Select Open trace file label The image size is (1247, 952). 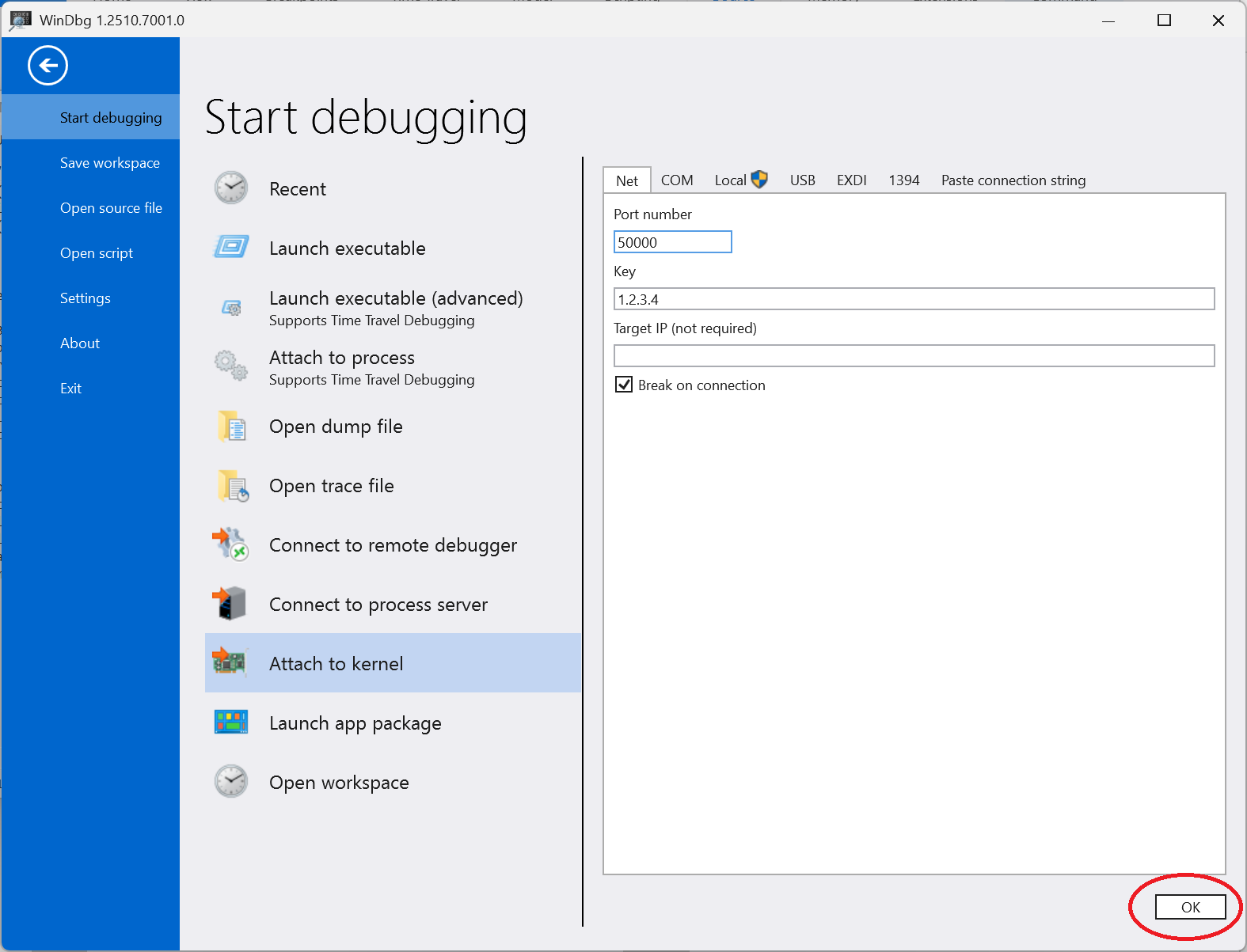[331, 486]
